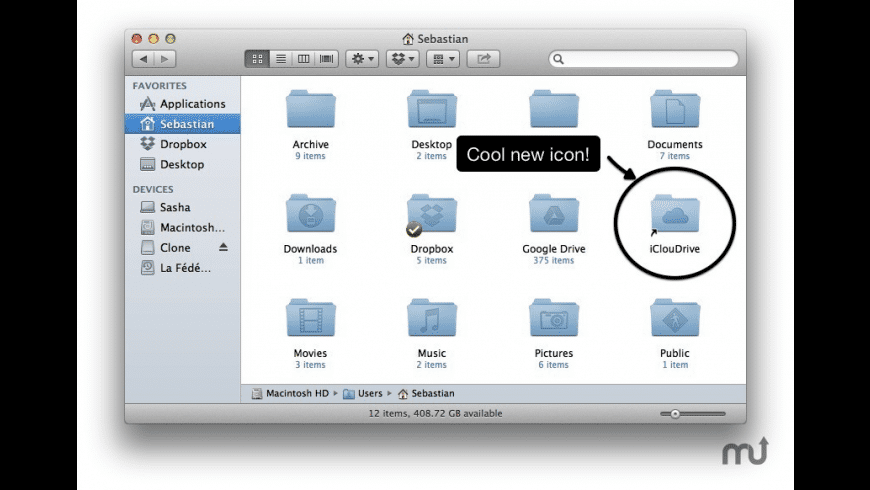Image resolution: width=870 pixels, height=490 pixels.
Task: Click Users in the path bar
Action: (369, 394)
